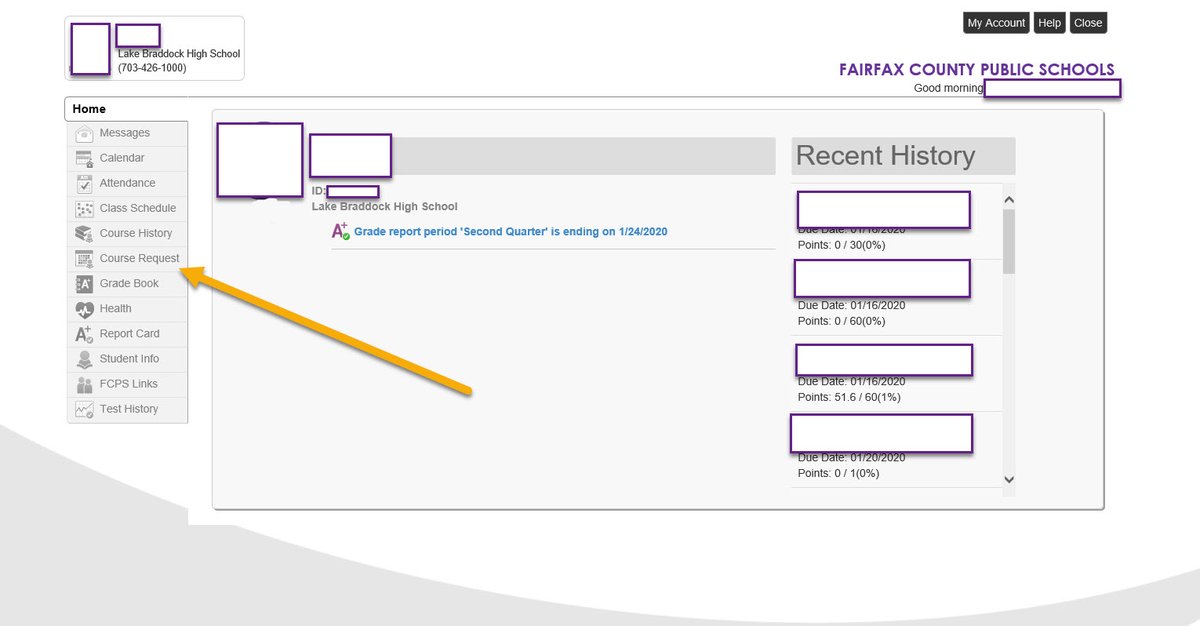Click the Calendar icon in sidebar
This screenshot has height=626, width=1200.
click(x=84, y=159)
